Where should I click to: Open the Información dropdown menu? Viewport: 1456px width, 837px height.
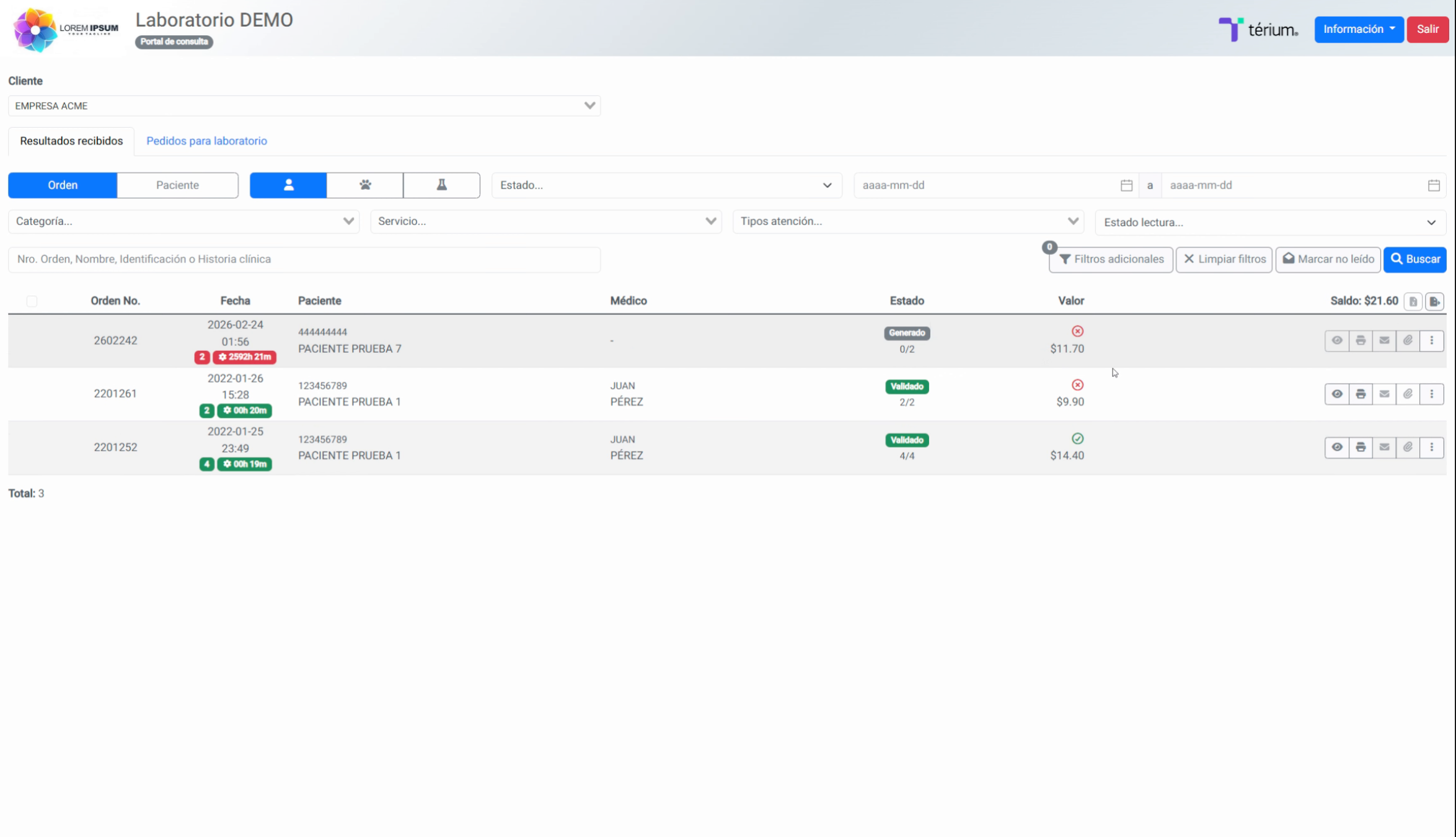pos(1359,29)
